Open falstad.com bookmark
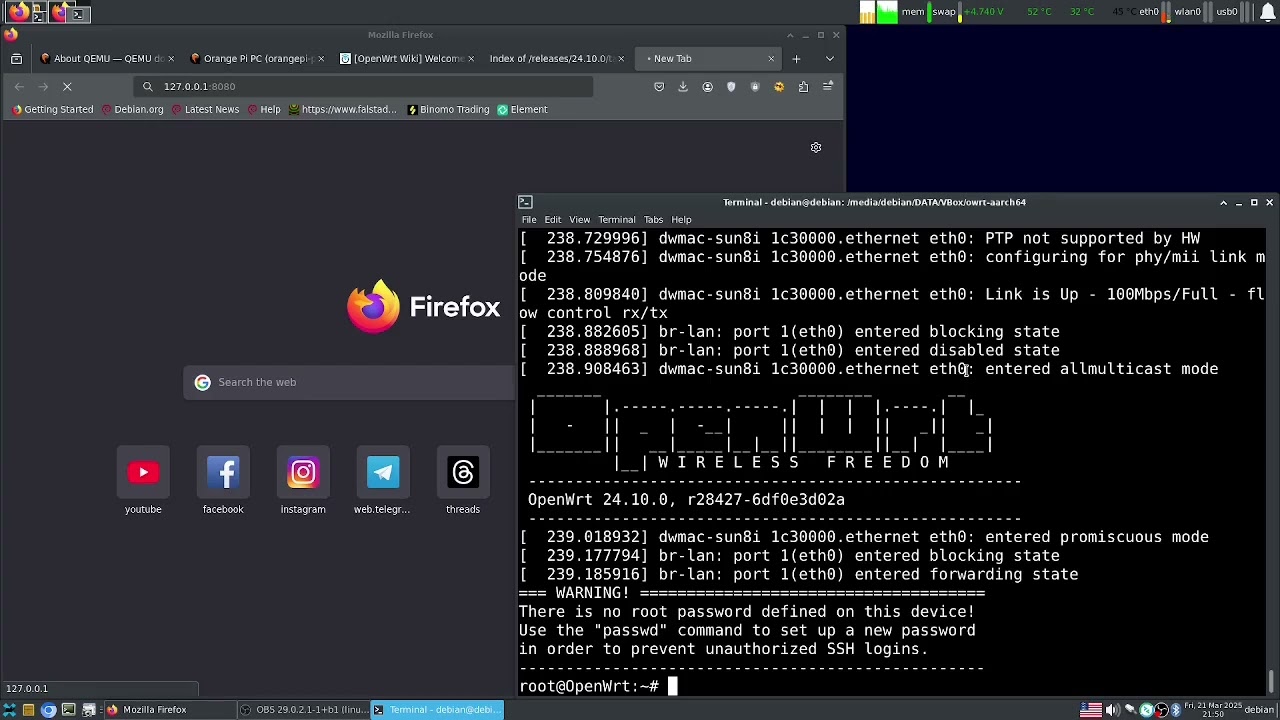 tap(343, 110)
